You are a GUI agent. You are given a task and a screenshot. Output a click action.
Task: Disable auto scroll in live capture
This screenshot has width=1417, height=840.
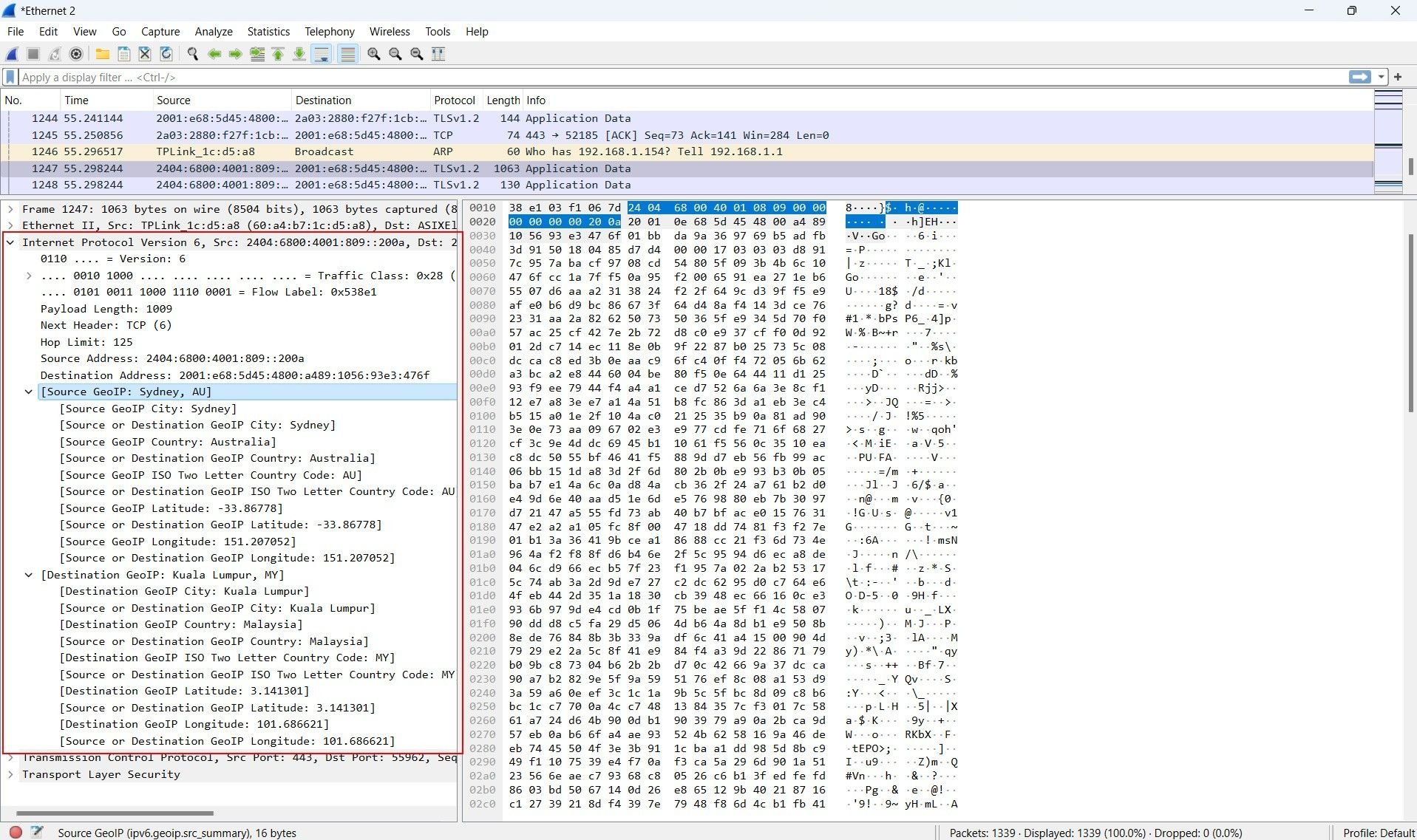322,53
